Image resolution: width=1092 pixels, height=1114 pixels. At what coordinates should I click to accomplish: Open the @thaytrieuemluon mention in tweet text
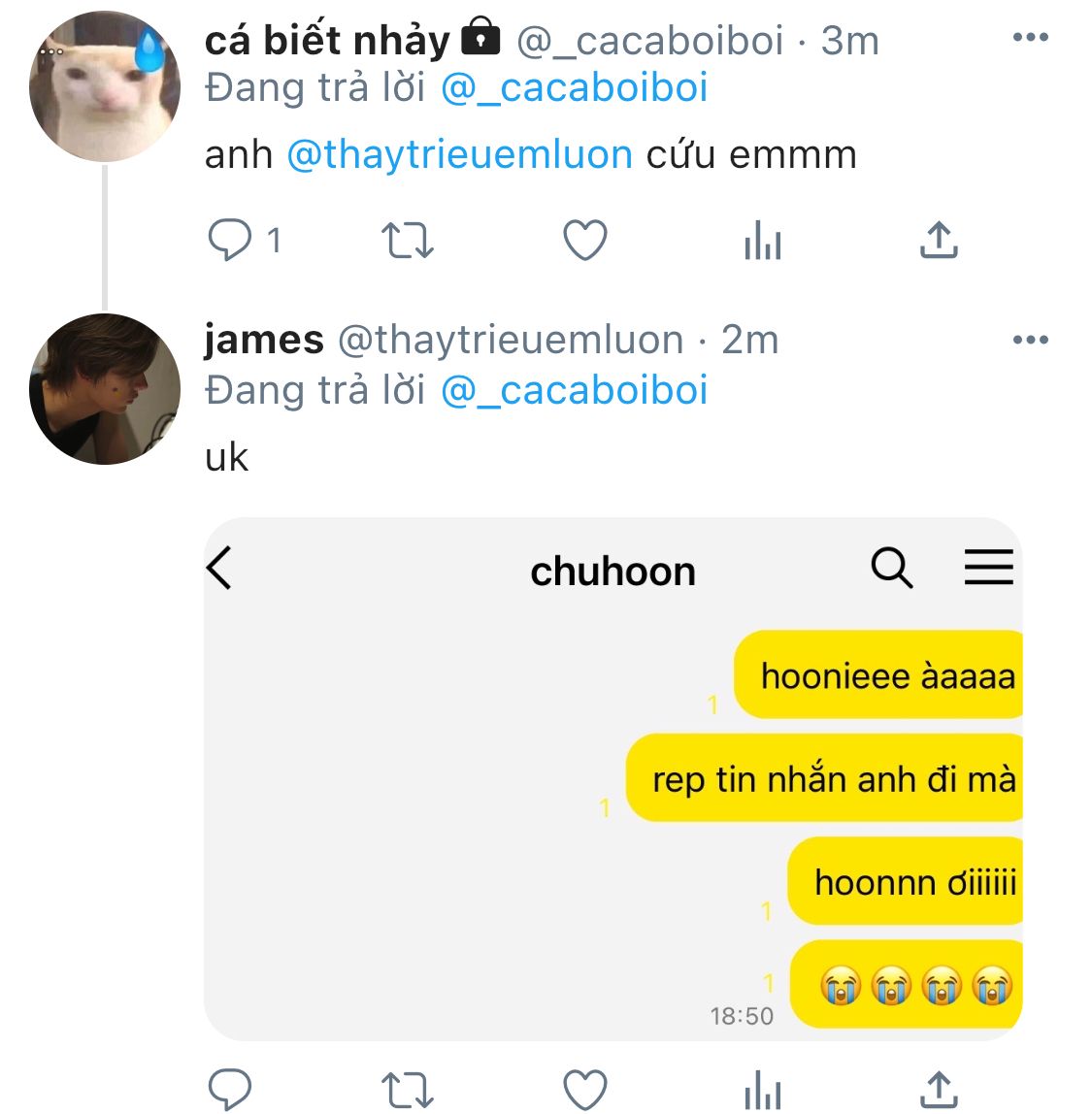click(x=460, y=155)
